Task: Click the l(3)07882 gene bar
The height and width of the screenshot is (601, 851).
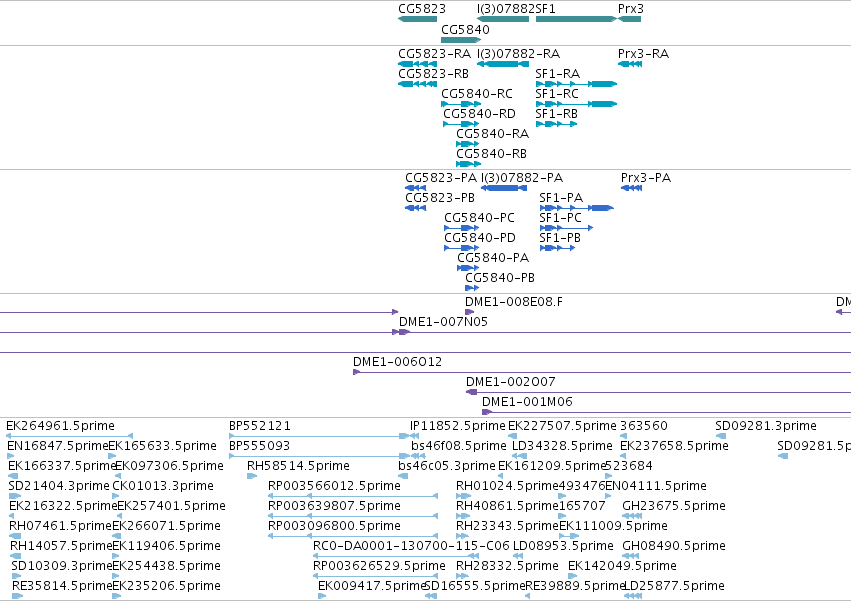Action: tap(503, 19)
